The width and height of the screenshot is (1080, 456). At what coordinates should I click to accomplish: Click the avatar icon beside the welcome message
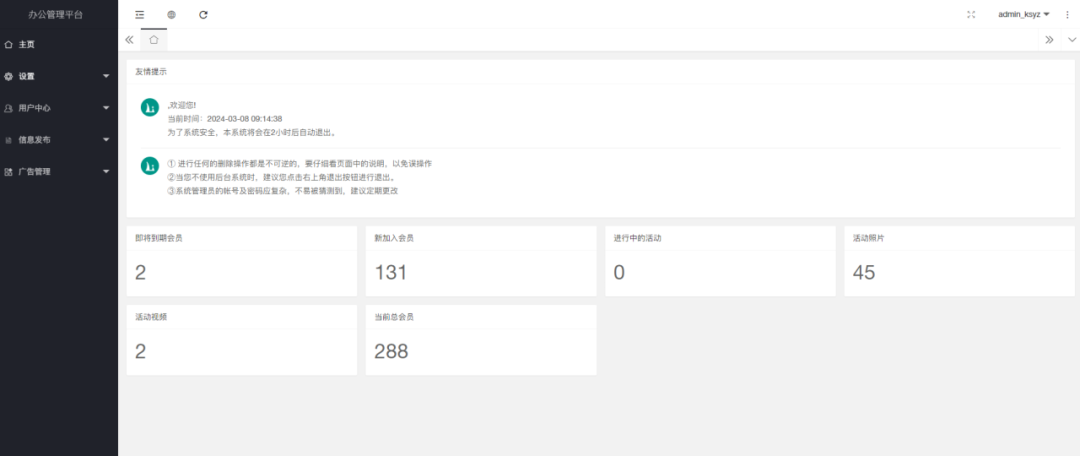point(150,107)
